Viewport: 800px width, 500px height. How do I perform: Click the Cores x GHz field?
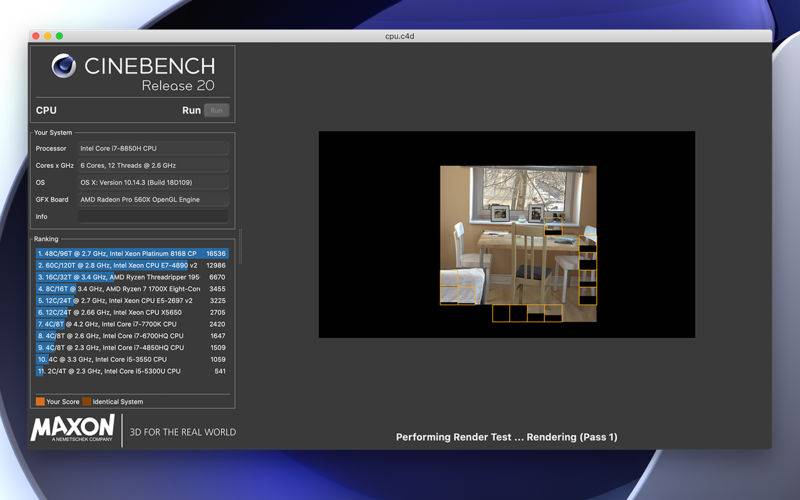coord(153,165)
